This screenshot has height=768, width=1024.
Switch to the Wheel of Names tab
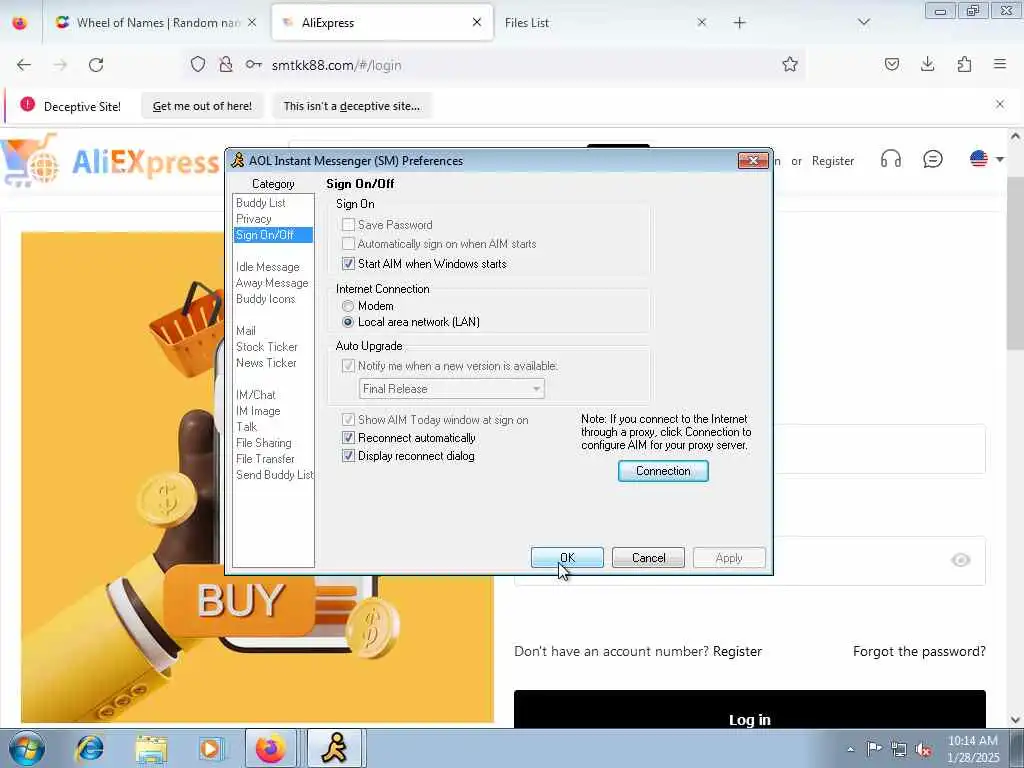tap(156, 22)
